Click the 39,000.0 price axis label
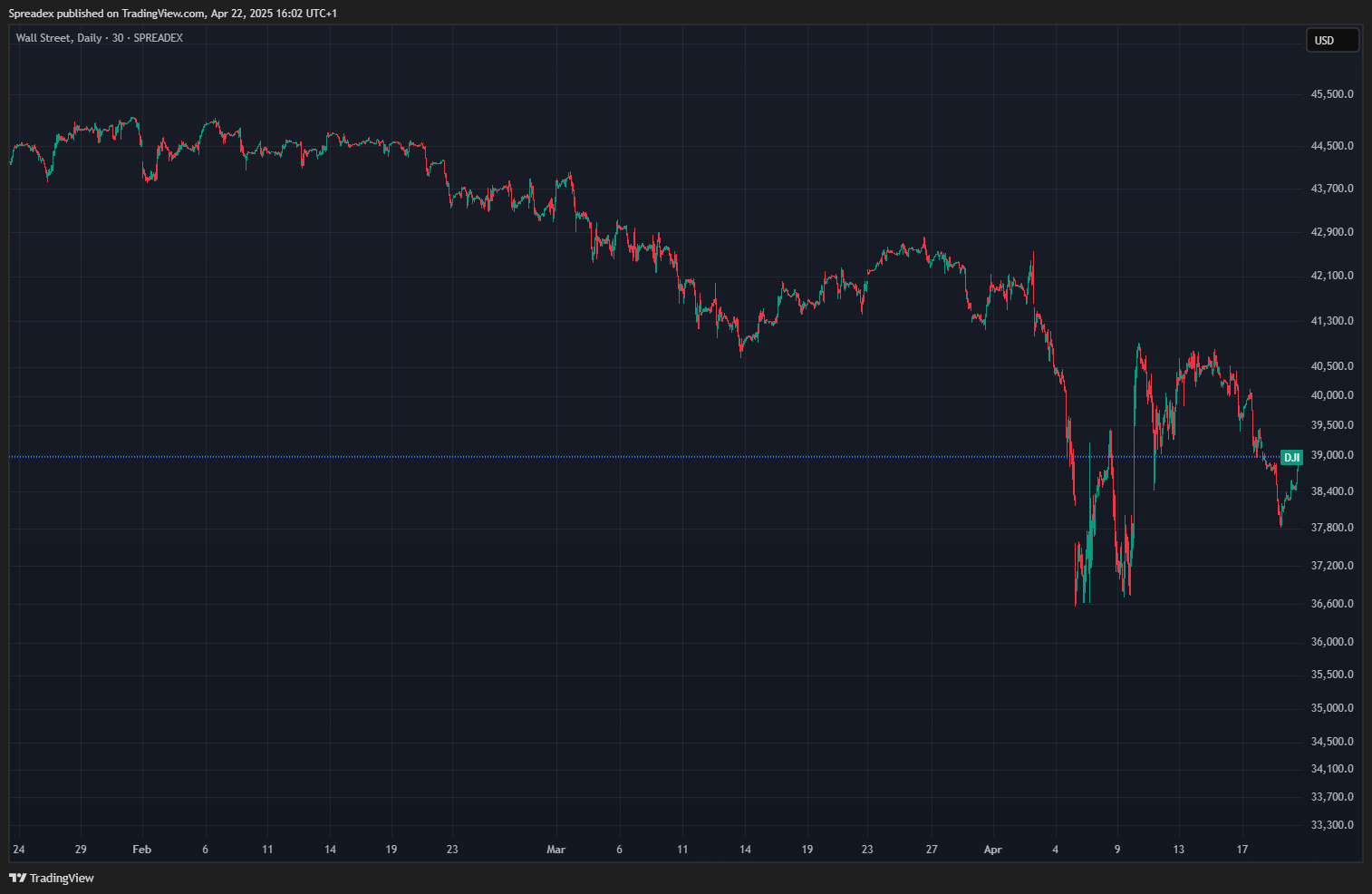The image size is (1372, 894). 1332,455
